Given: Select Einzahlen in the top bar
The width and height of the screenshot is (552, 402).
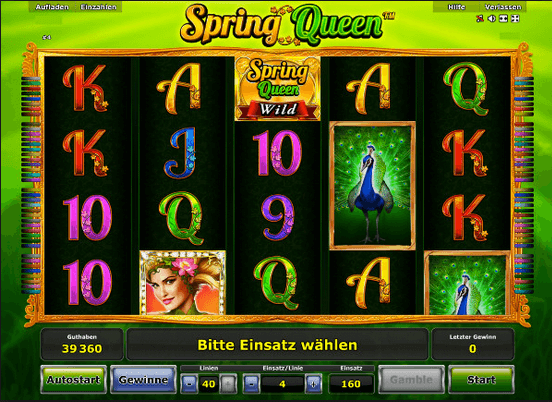Looking at the screenshot, I should [x=98, y=7].
